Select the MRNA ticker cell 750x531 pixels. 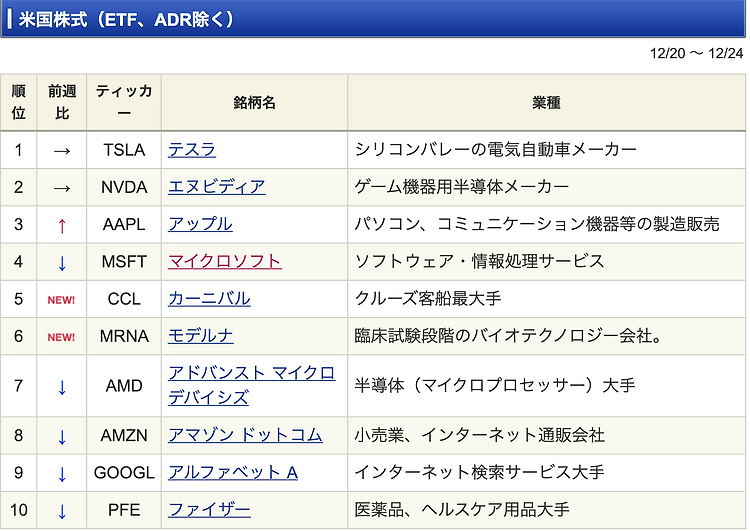(124, 336)
